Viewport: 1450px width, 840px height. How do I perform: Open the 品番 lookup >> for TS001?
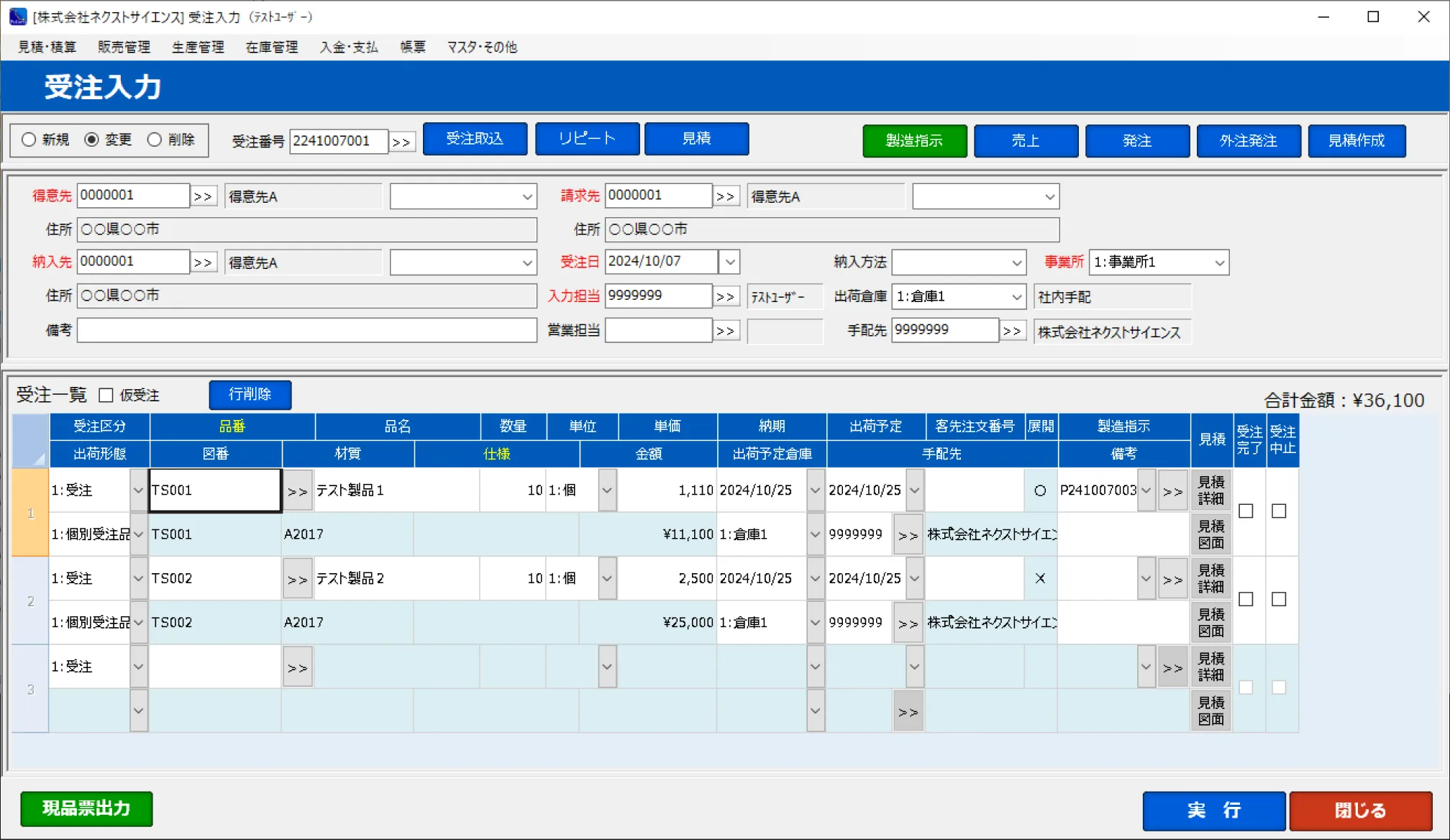point(297,491)
